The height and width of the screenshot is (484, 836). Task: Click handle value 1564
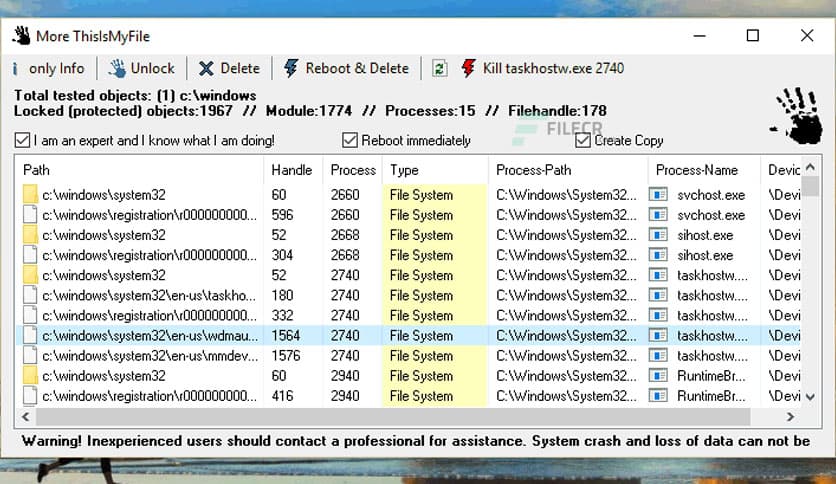pos(286,336)
